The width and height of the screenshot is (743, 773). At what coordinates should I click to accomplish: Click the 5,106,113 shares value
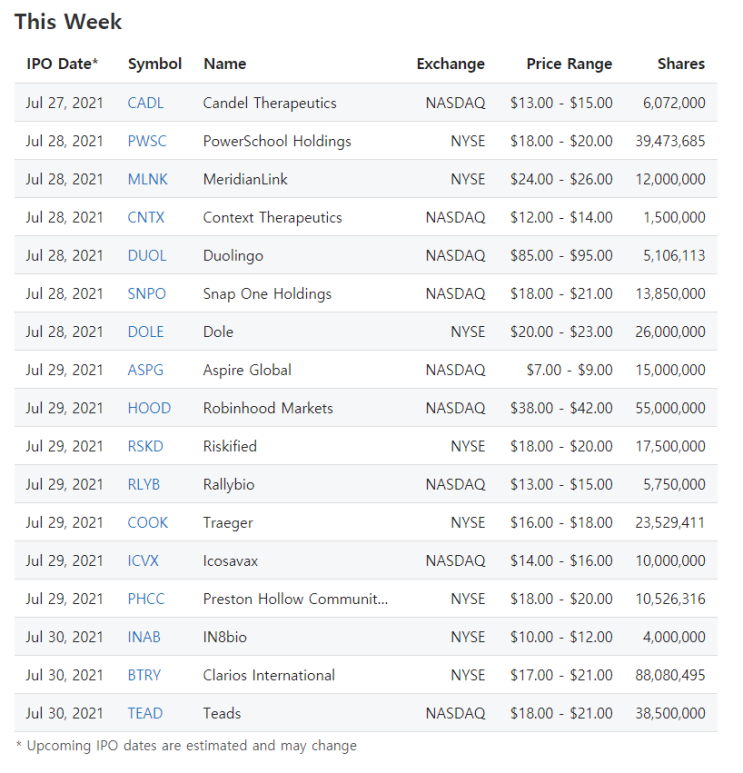pos(674,255)
